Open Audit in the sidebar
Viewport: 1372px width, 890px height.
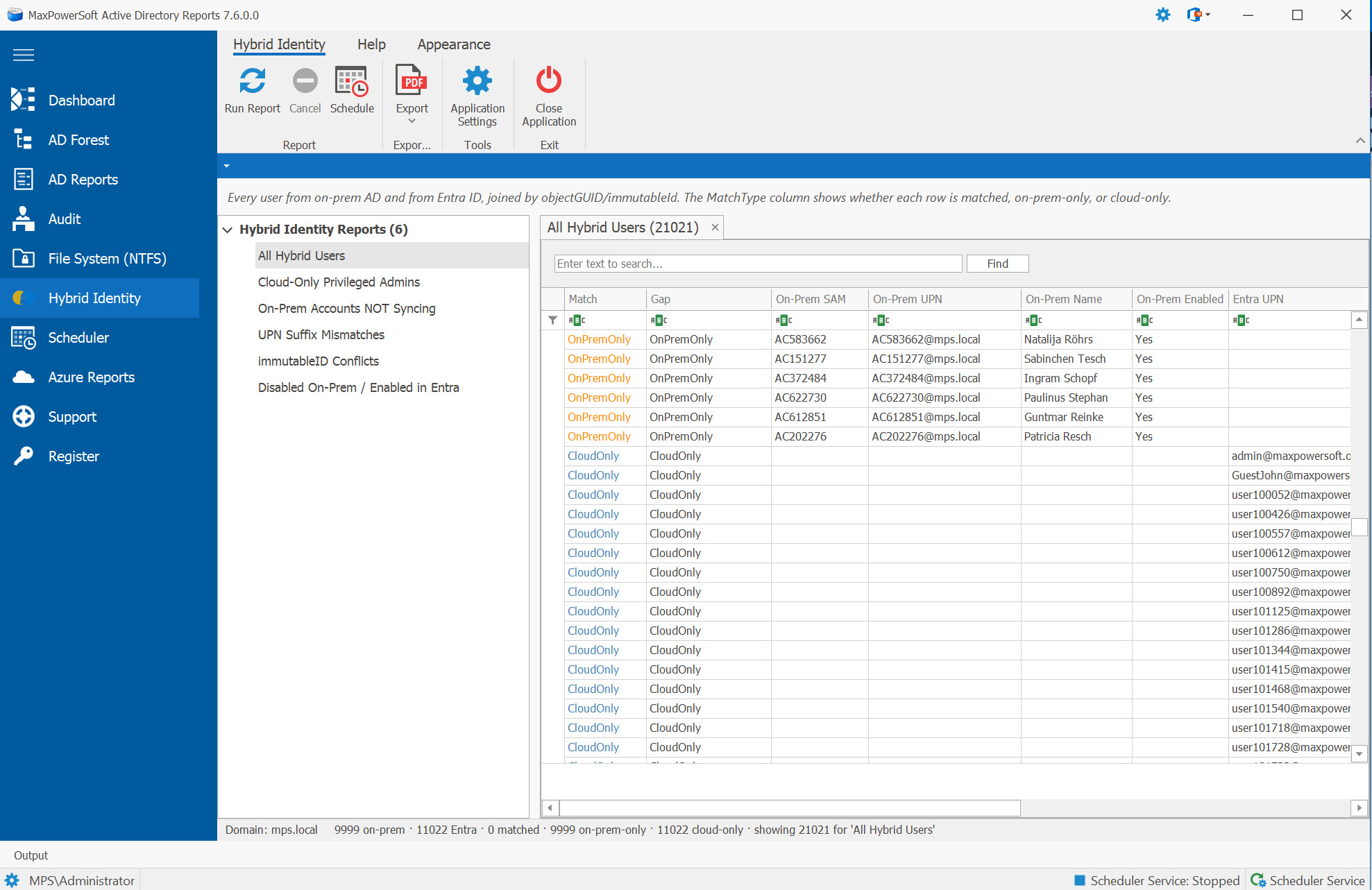(x=99, y=219)
